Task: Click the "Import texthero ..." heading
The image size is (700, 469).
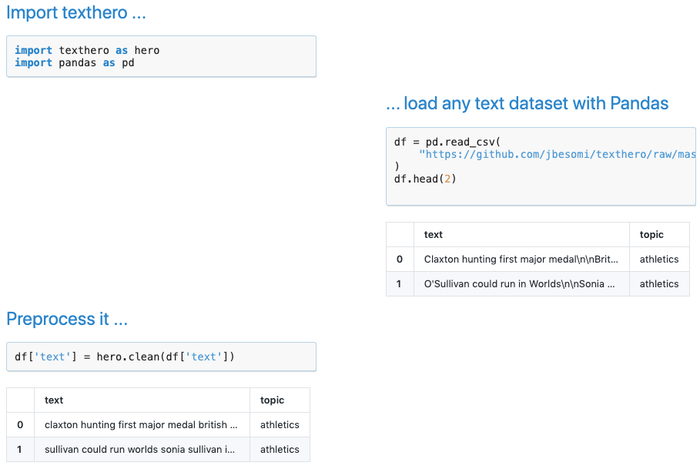Action: coord(76,14)
